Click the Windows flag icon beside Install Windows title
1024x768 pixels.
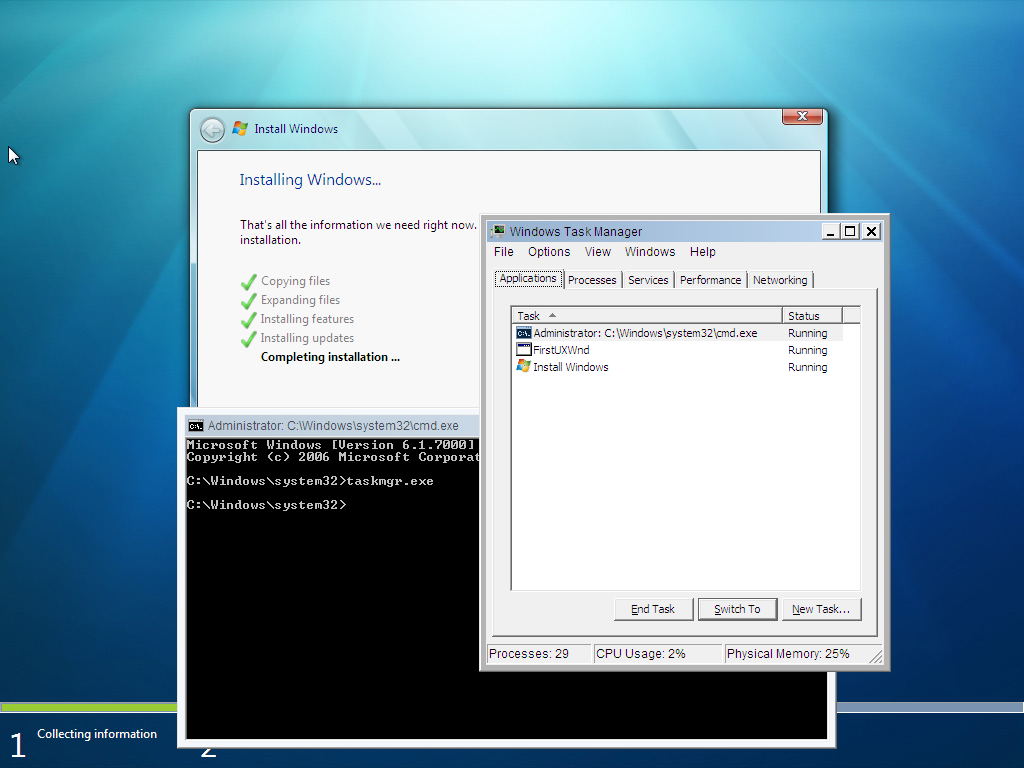(x=240, y=129)
